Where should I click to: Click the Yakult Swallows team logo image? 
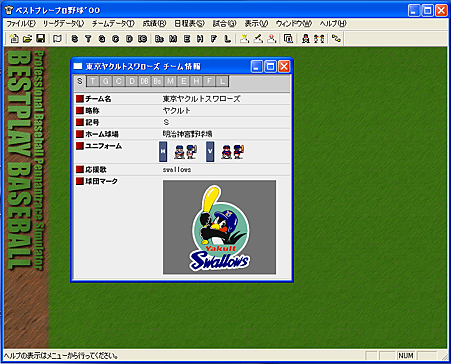pyautogui.click(x=219, y=227)
